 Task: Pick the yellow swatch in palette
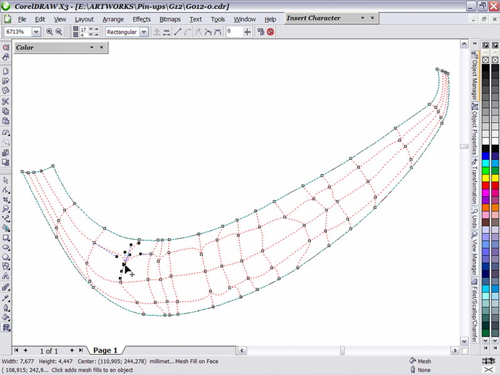(486, 178)
